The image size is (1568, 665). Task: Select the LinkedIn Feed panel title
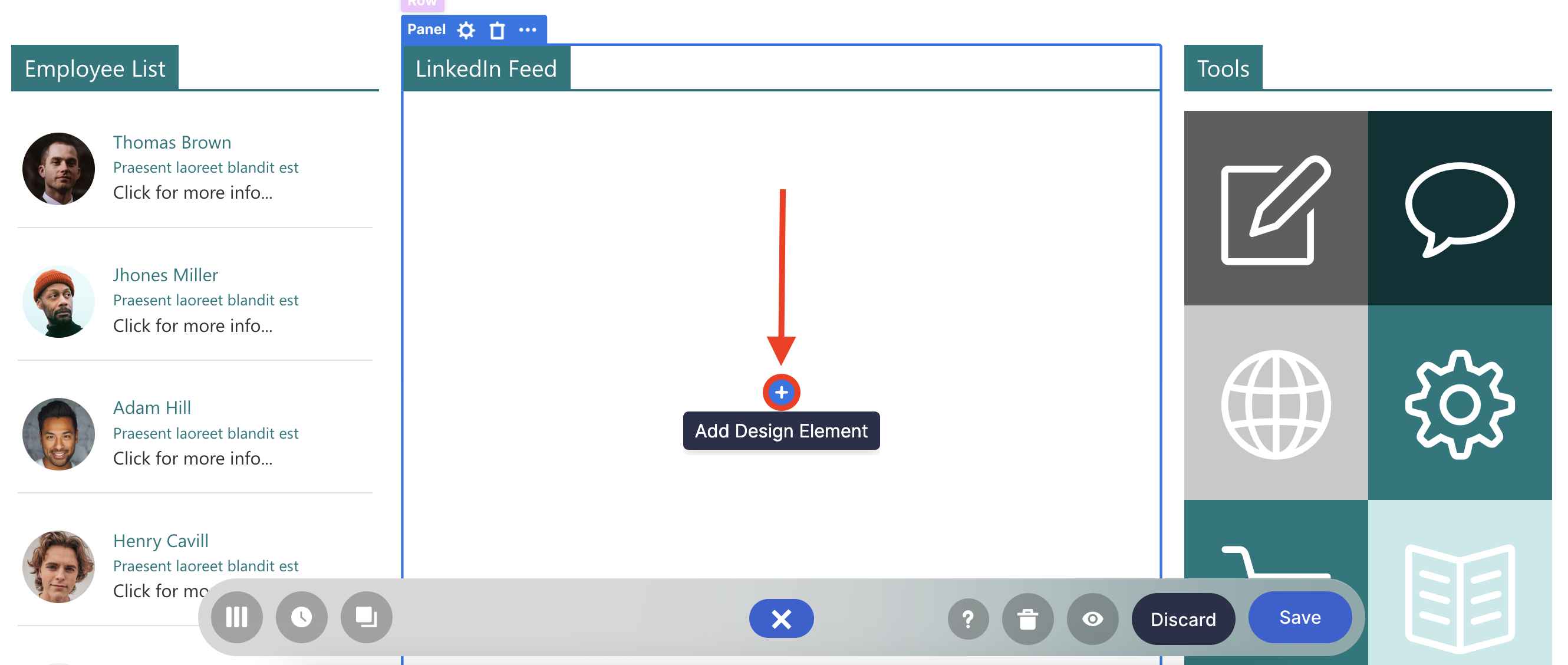[x=486, y=68]
